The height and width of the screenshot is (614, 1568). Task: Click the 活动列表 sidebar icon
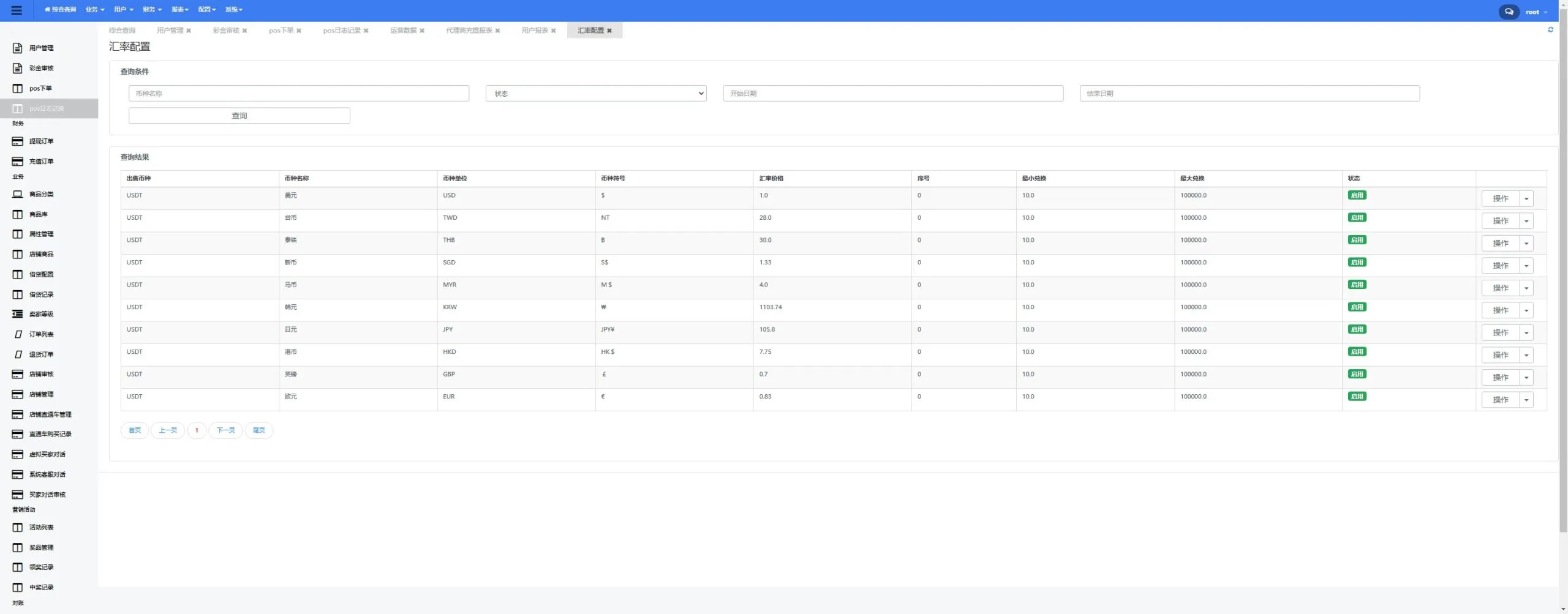18,527
